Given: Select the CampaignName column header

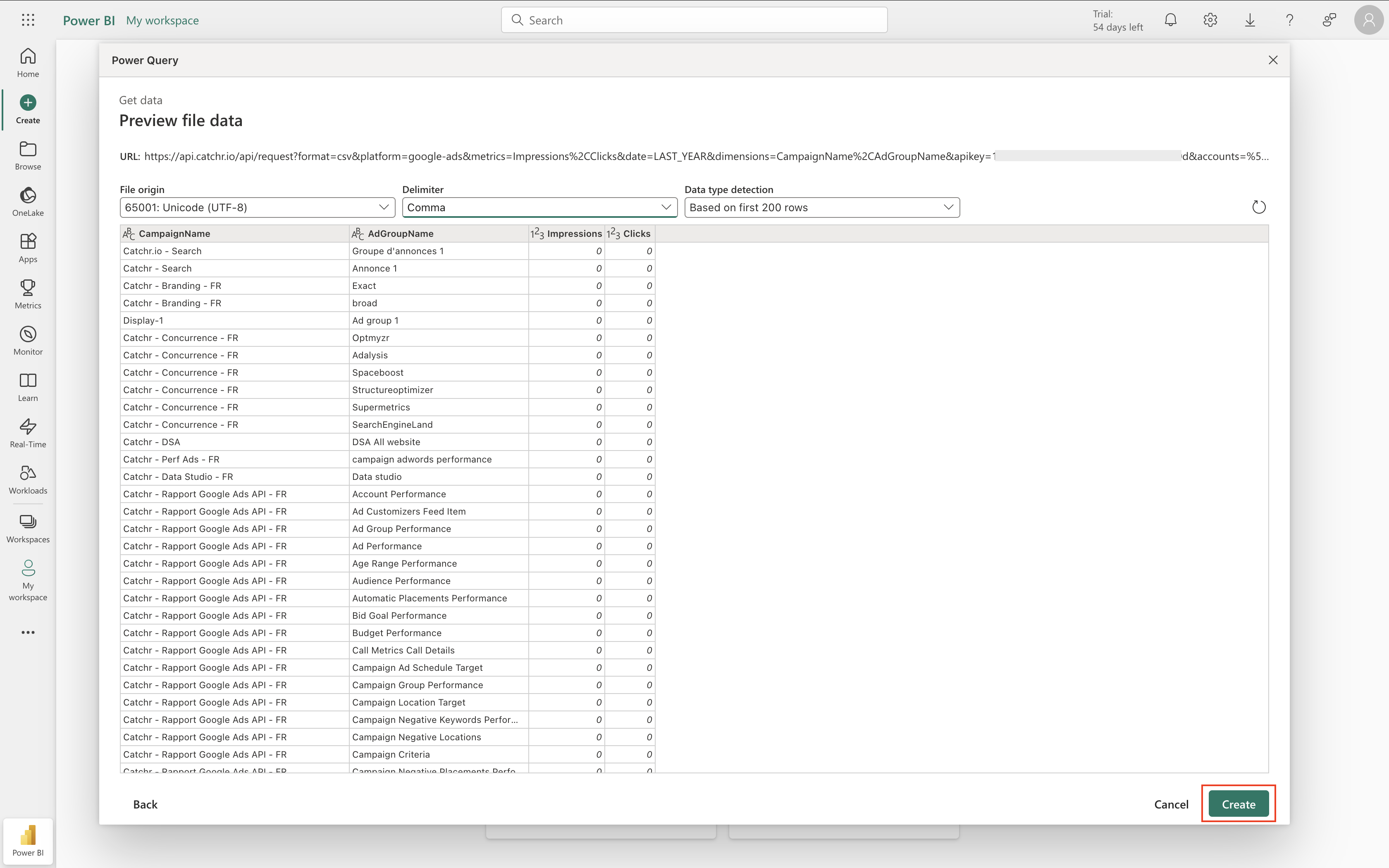Looking at the screenshot, I should point(234,234).
